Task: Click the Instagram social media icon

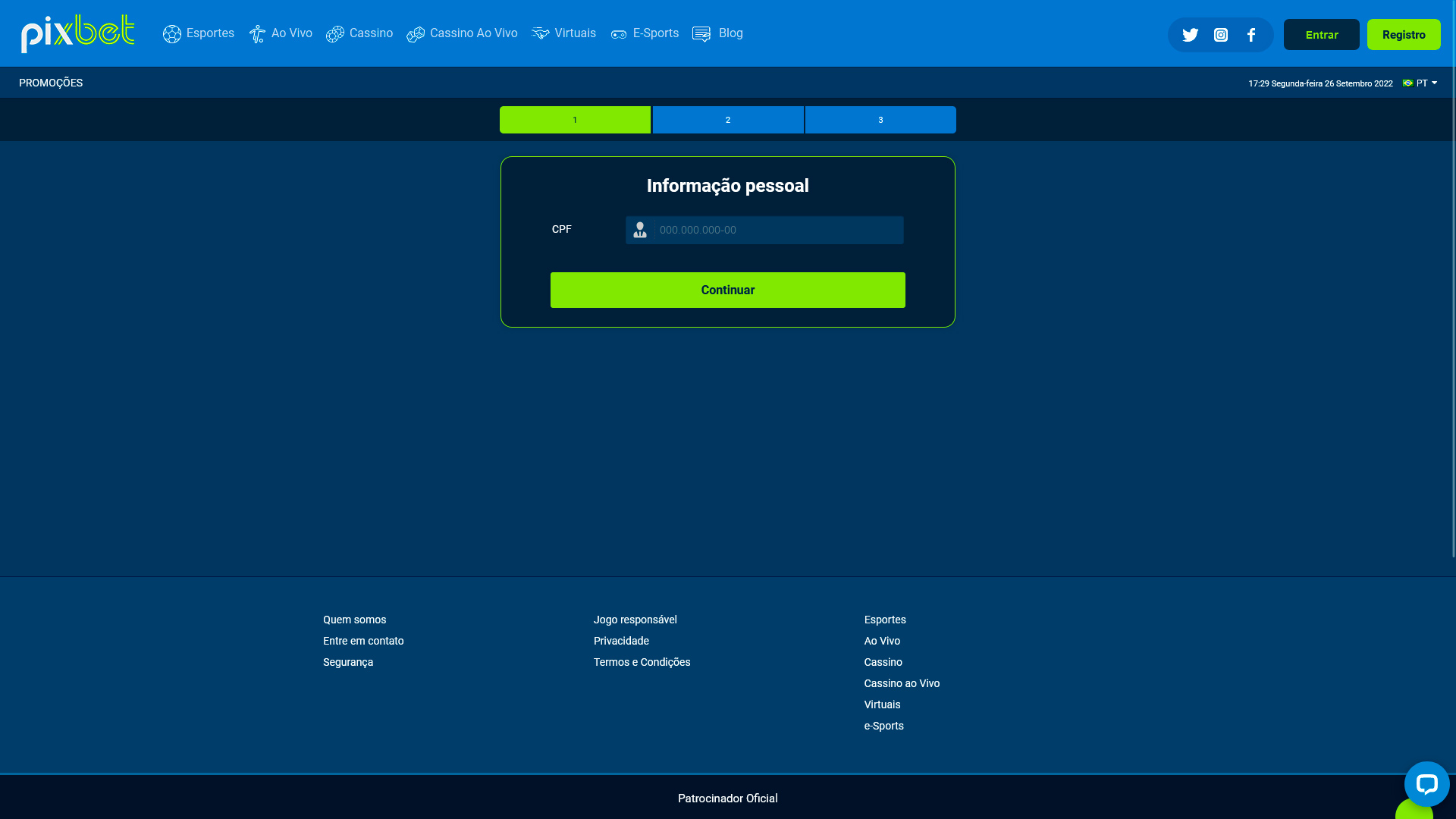Action: point(1221,35)
